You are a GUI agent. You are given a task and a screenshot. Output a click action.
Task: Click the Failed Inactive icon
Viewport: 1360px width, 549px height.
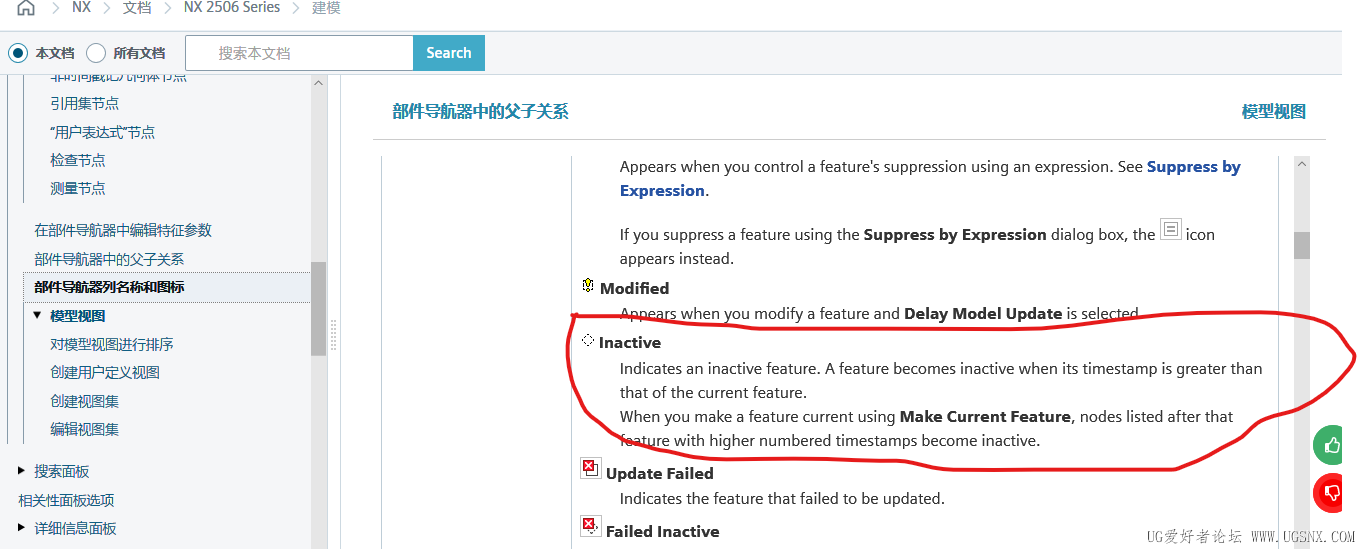coord(590,526)
